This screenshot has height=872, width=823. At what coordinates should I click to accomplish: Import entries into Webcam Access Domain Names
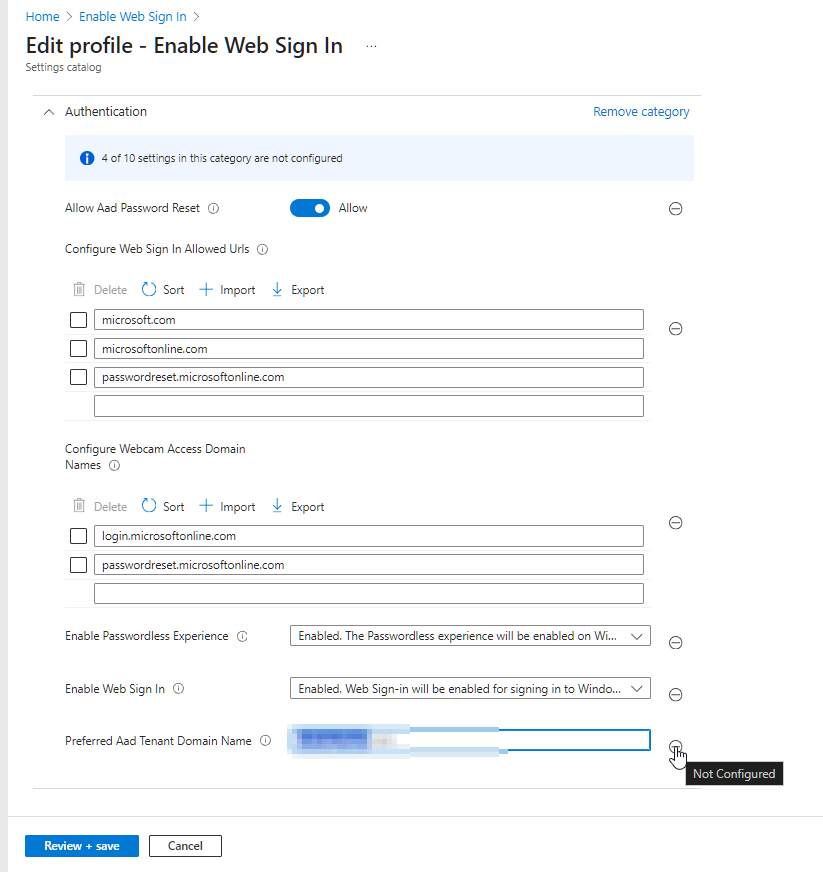pyautogui.click(x=227, y=507)
